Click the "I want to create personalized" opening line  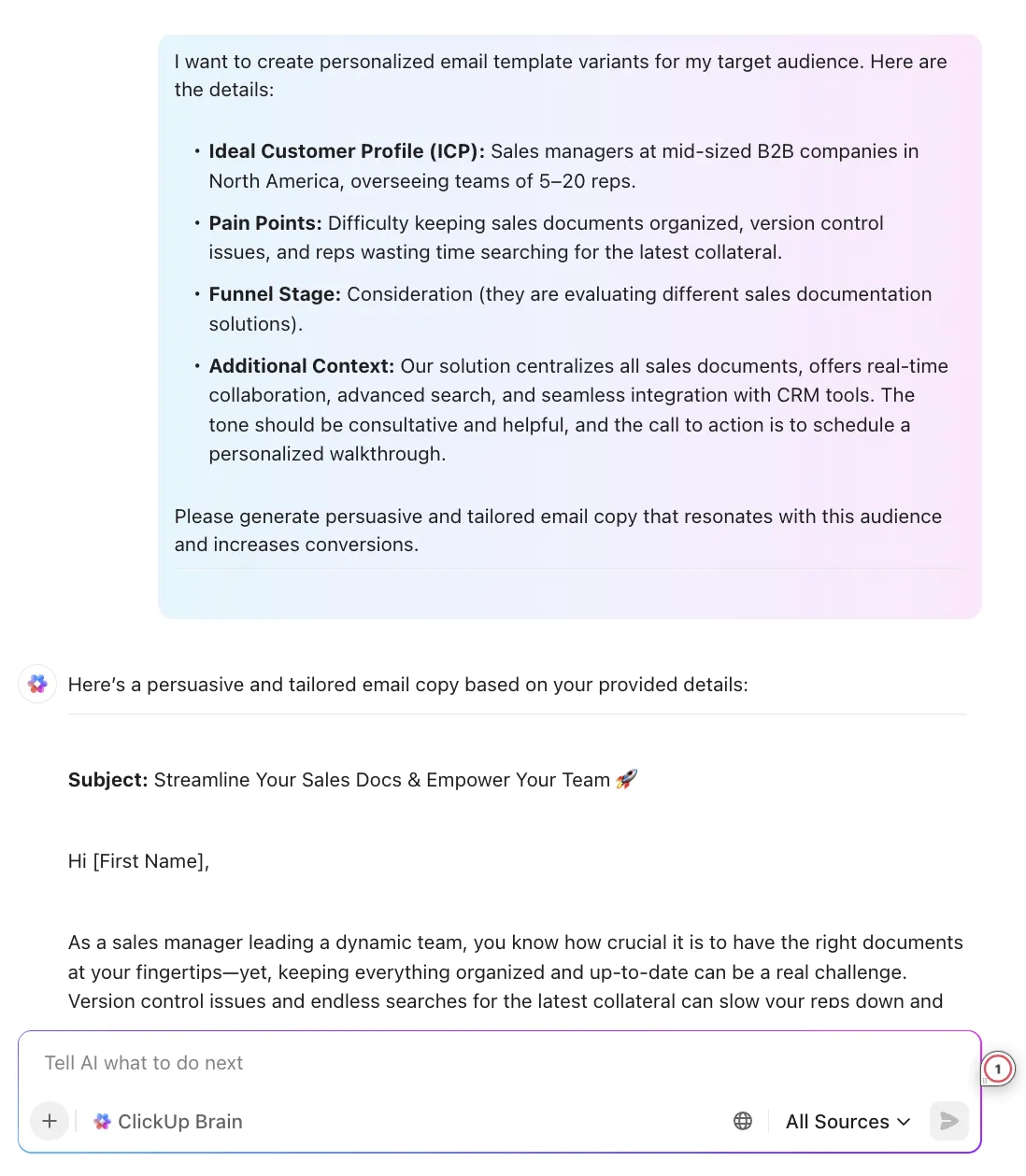coord(561,76)
